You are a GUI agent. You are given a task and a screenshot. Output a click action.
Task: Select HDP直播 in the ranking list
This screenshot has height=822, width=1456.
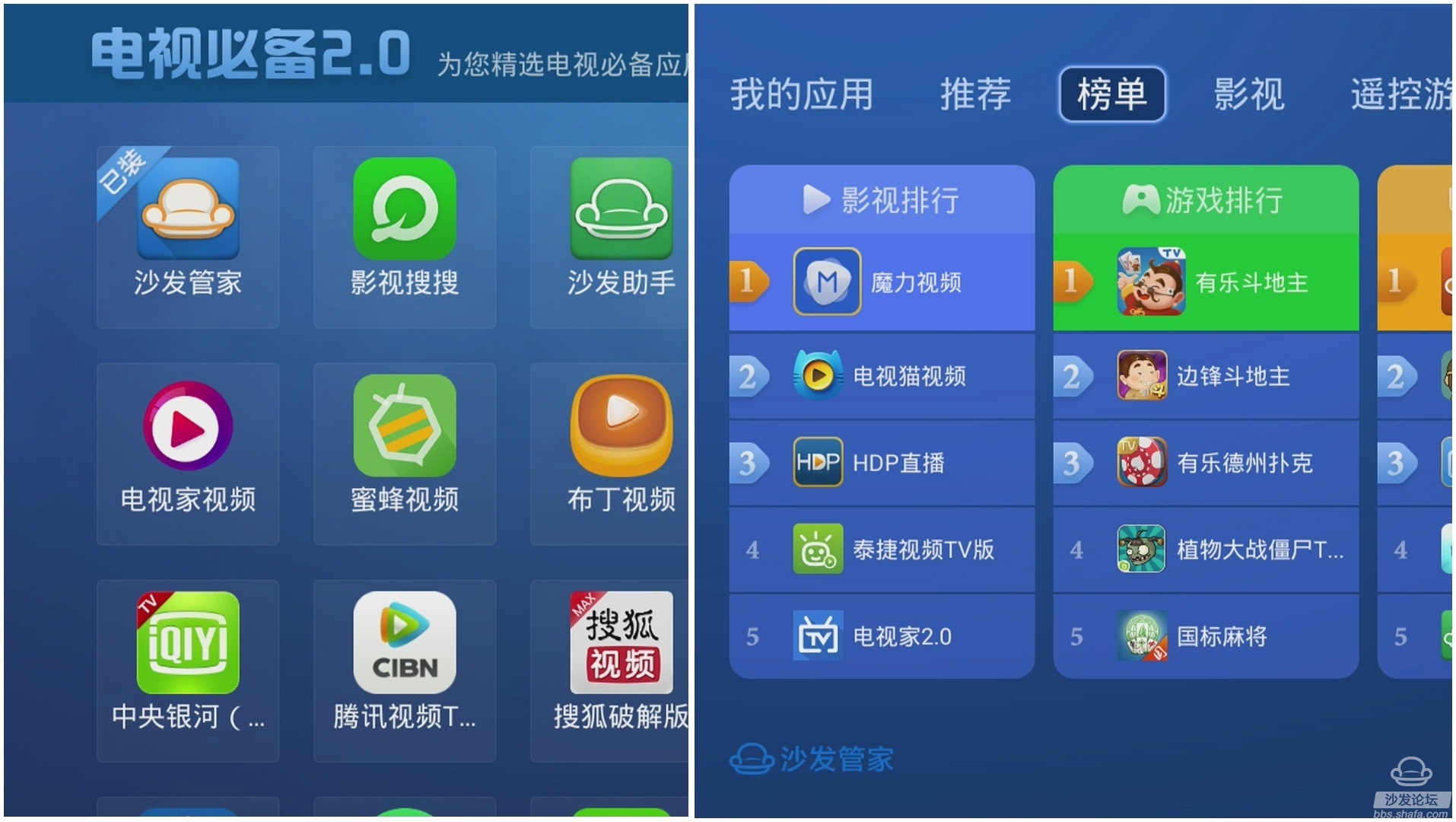(882, 463)
